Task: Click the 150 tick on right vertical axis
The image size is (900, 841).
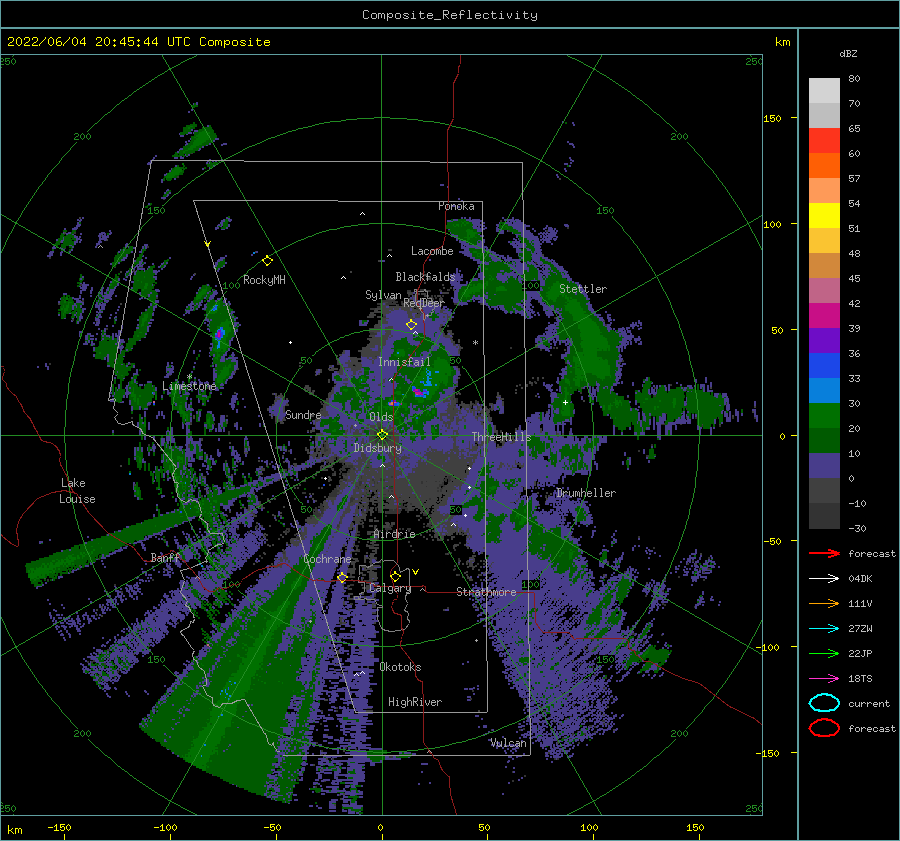Action: coord(772,118)
